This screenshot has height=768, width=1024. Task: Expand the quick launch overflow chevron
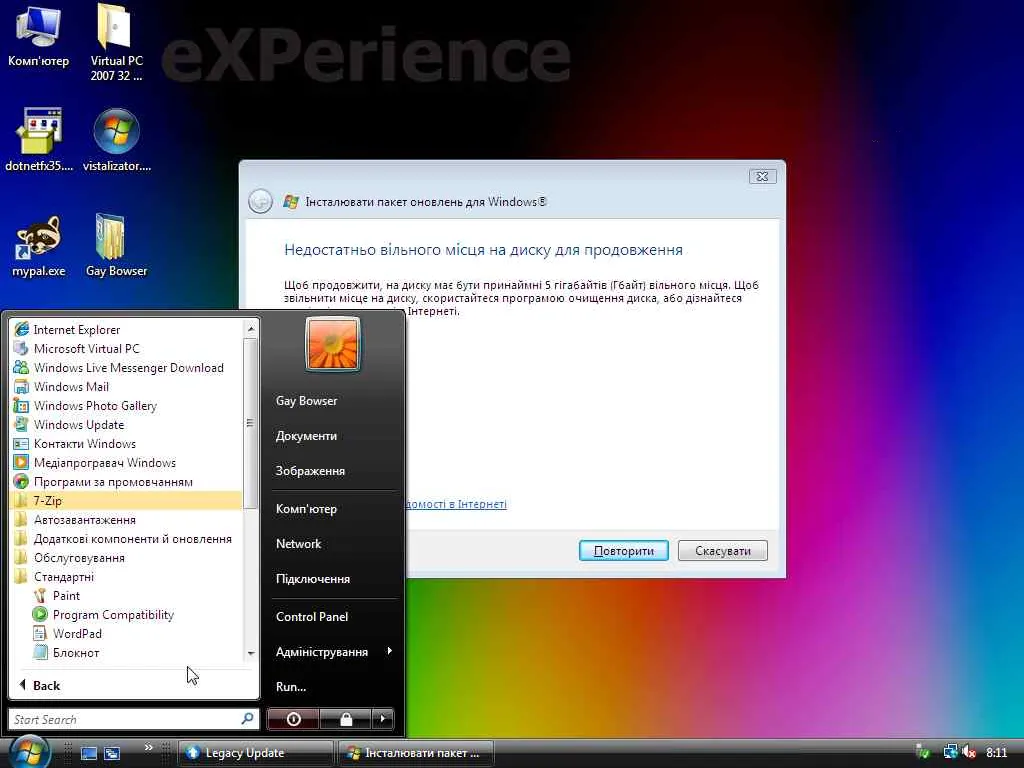(148, 747)
